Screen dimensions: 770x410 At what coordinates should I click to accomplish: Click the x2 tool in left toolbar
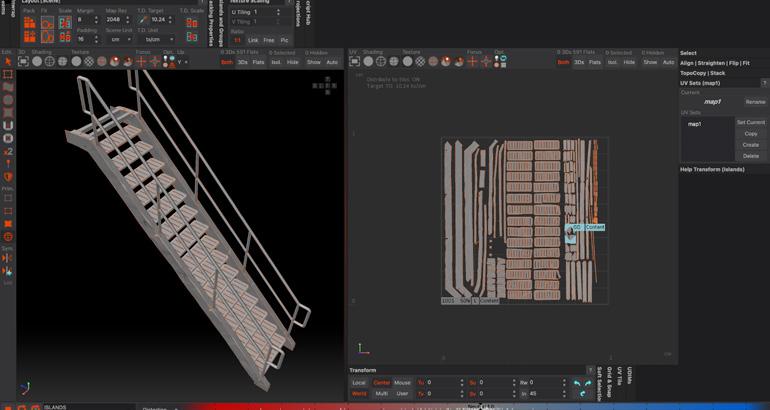pos(8,151)
